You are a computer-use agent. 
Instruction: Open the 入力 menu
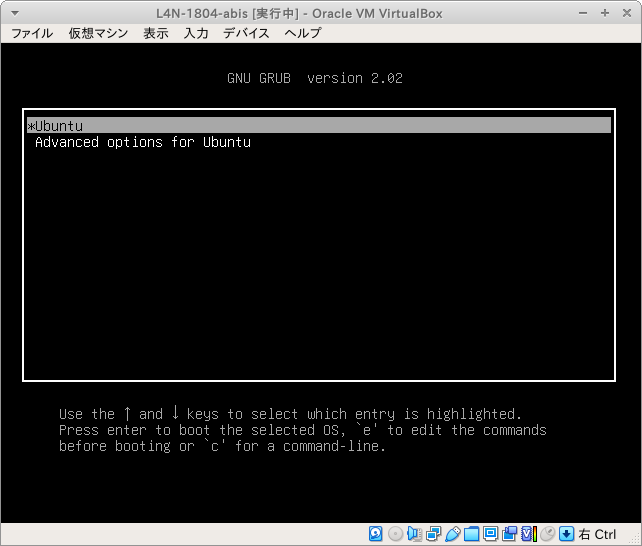pos(196,33)
